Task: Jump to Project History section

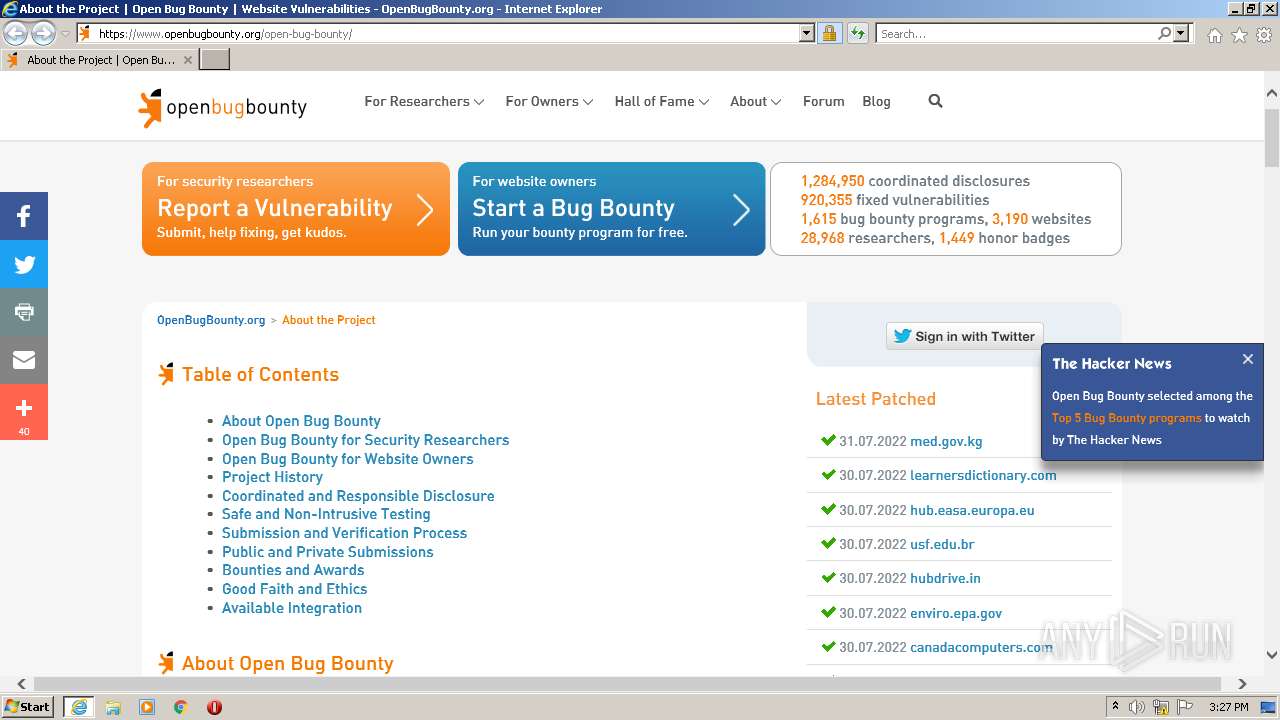Action: [x=272, y=477]
